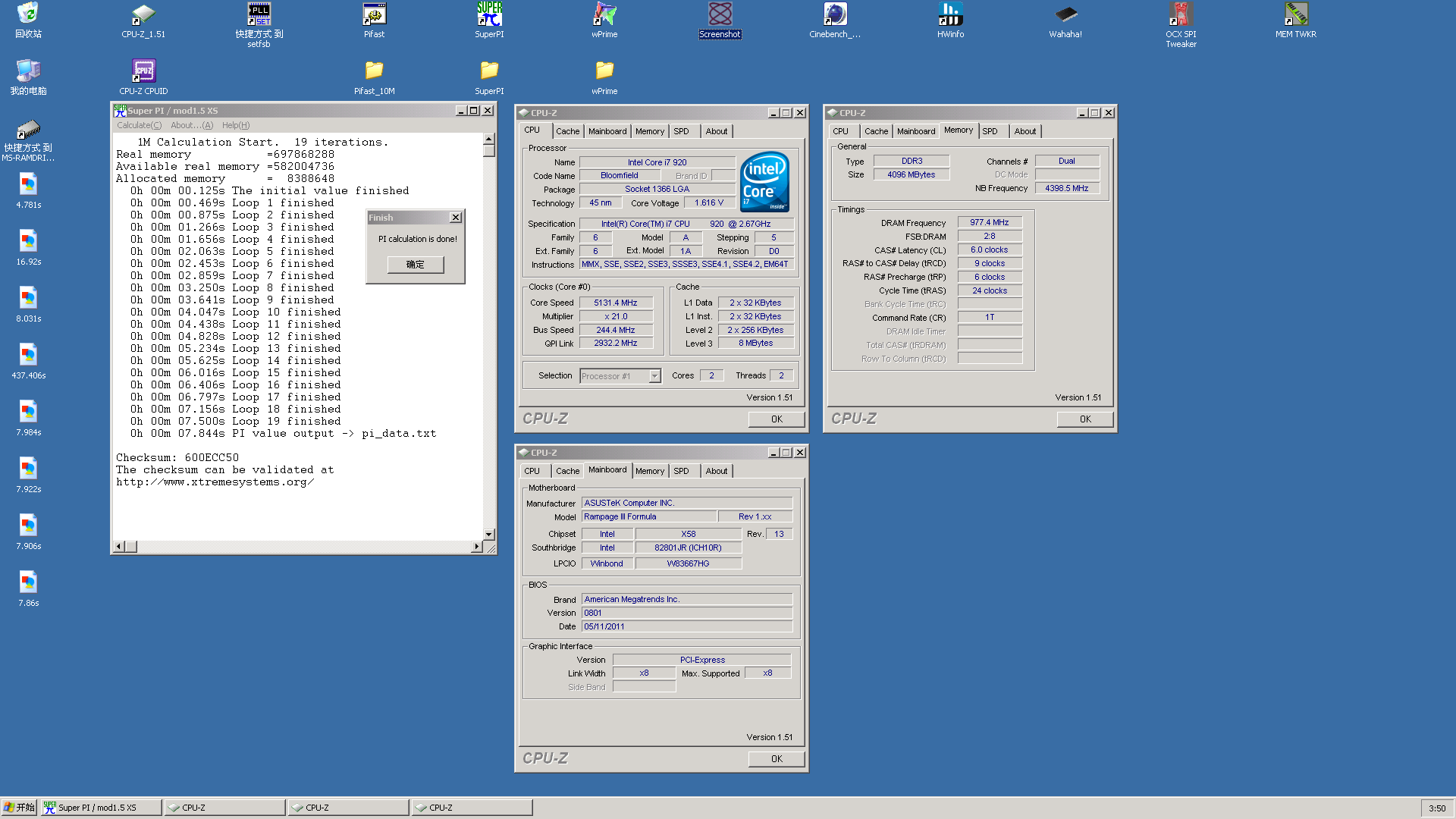Launch the CPU-Z CPUID shortcut
The height and width of the screenshot is (819, 1456).
[x=143, y=77]
